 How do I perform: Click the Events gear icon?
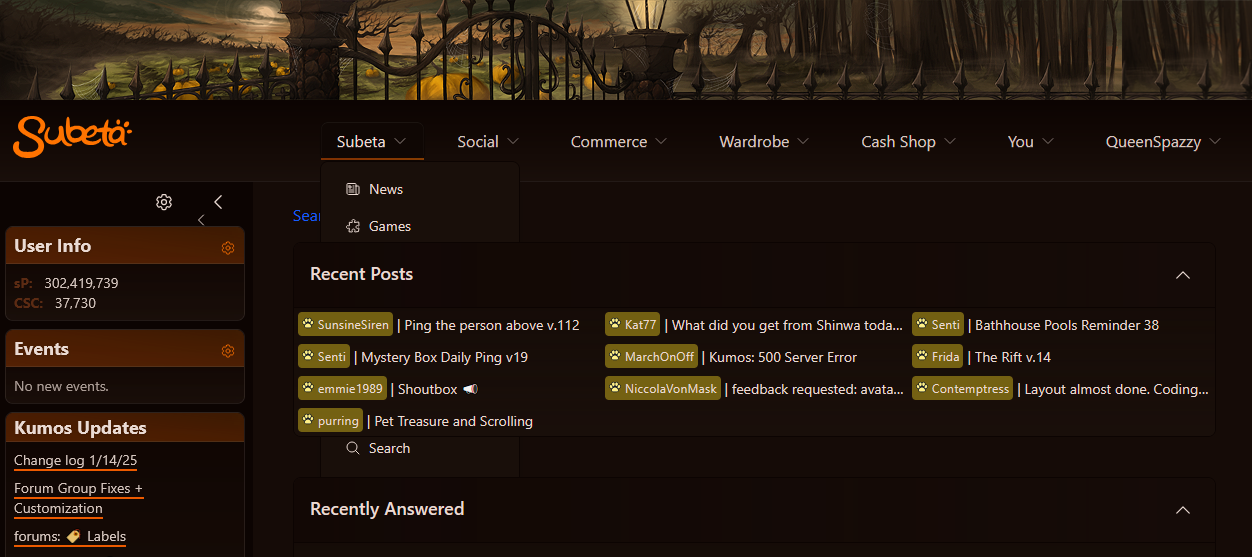(228, 351)
